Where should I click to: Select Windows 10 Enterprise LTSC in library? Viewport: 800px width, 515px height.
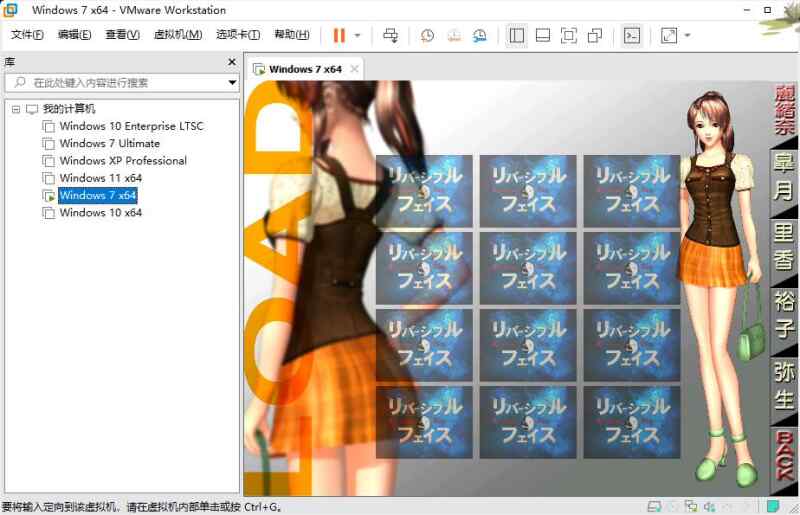pos(132,126)
